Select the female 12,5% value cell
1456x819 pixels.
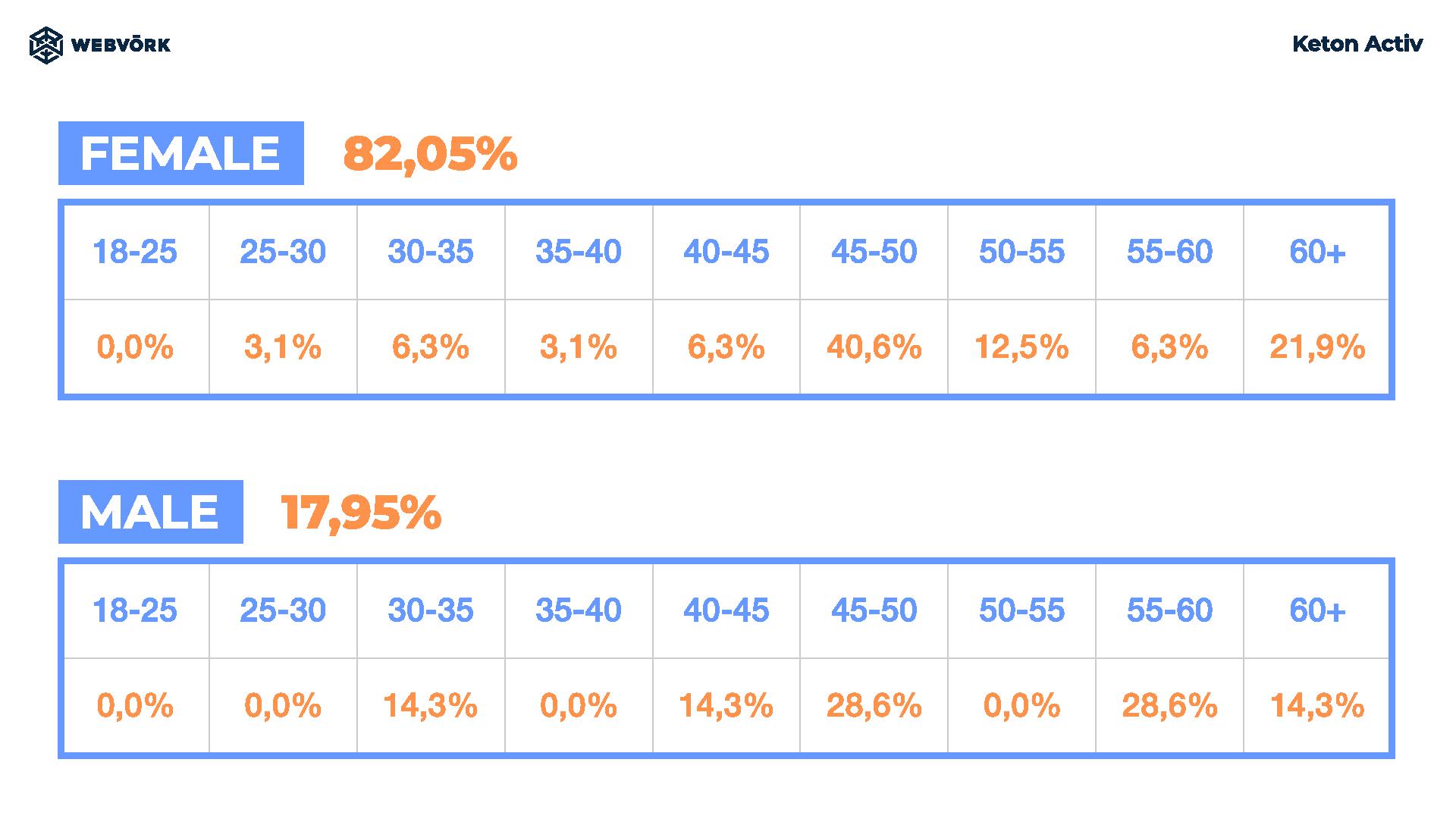tap(1021, 347)
